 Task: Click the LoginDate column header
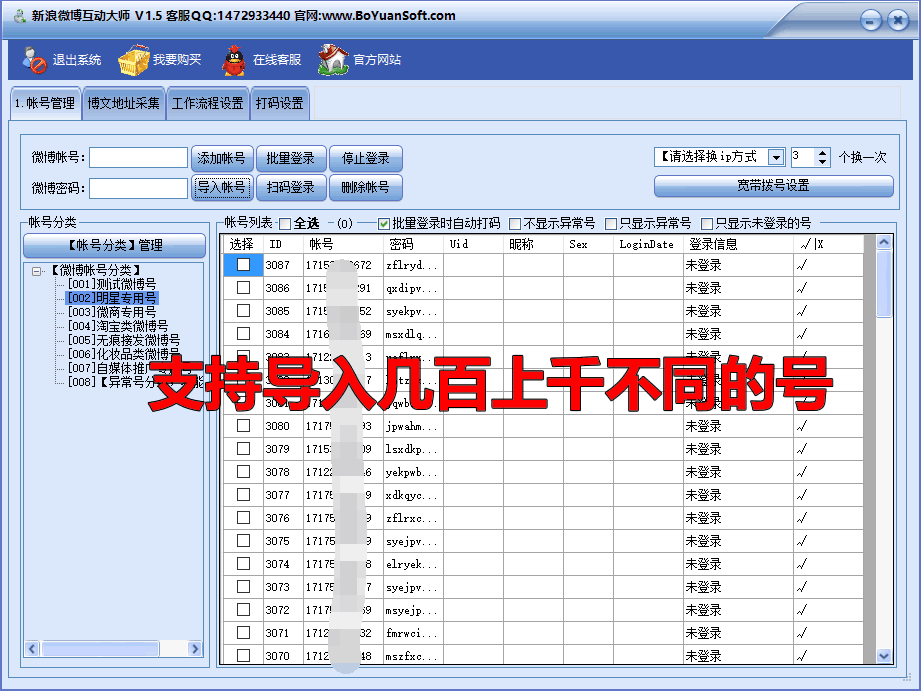point(648,244)
